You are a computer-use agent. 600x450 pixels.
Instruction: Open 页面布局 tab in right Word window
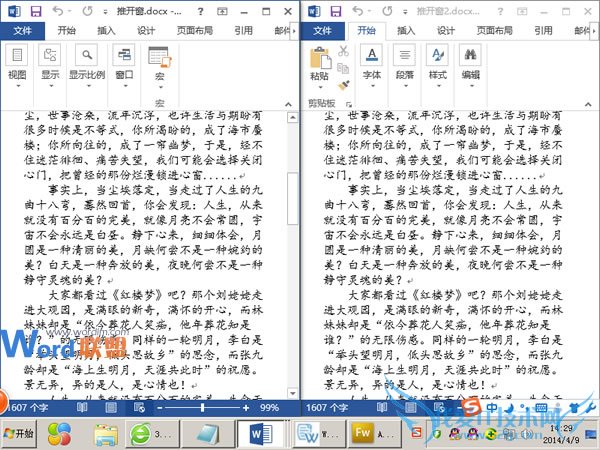click(494, 31)
